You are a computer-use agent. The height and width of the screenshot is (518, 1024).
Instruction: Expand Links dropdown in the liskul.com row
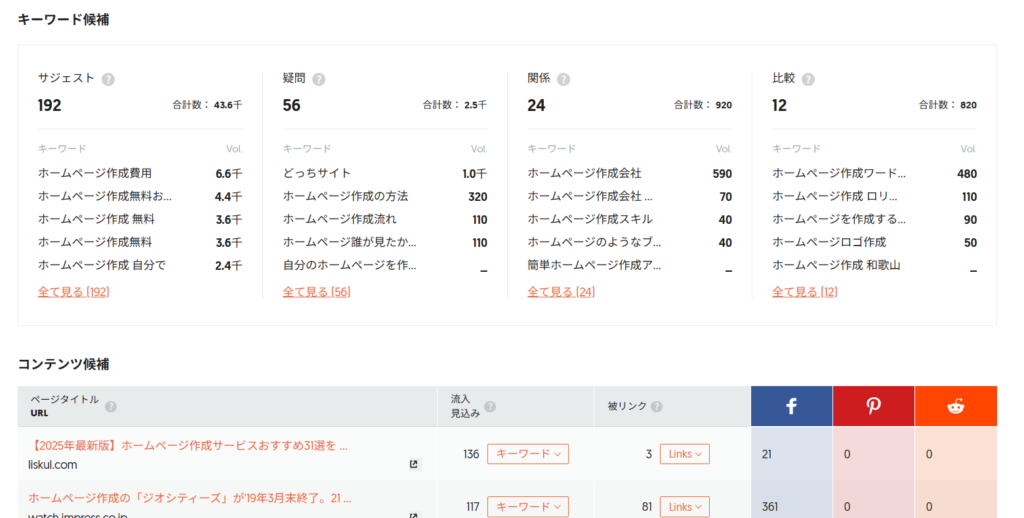684,454
